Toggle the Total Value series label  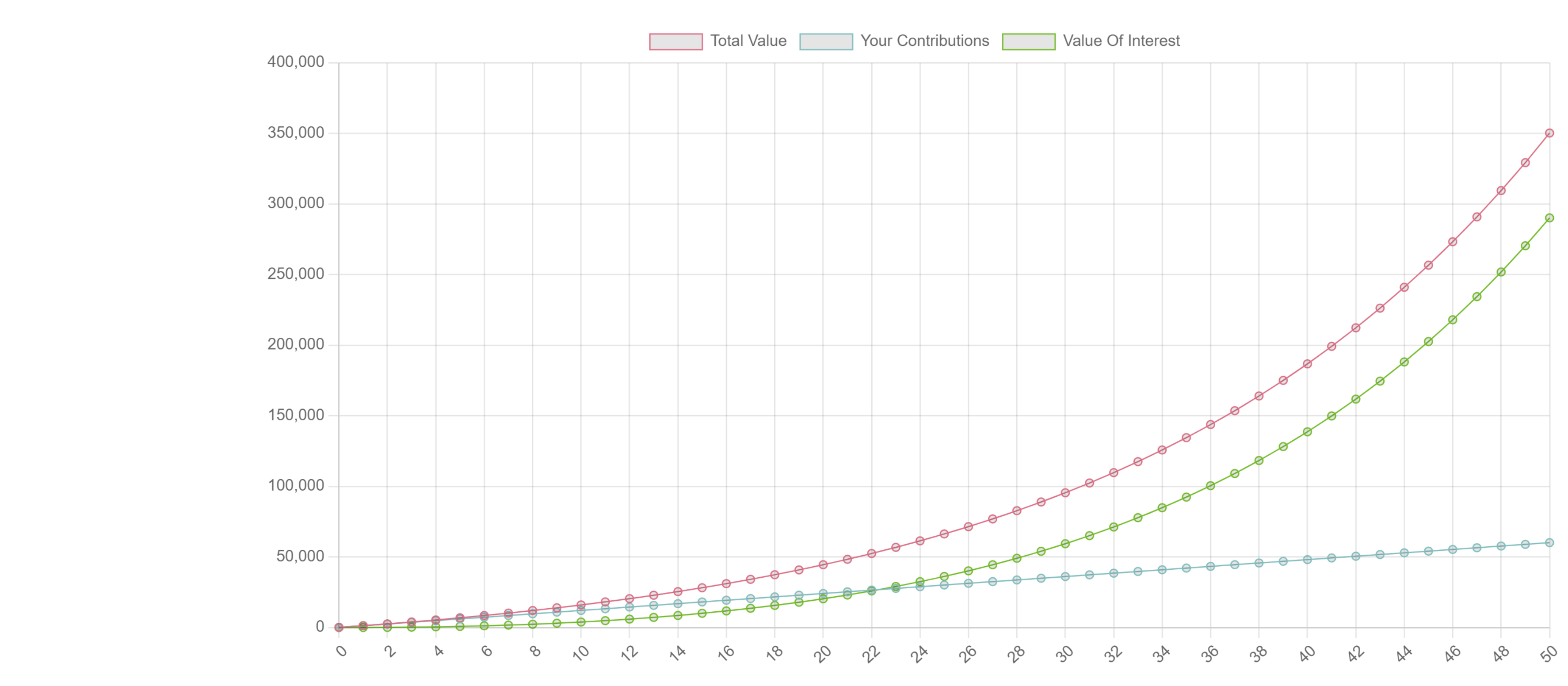[x=748, y=41]
